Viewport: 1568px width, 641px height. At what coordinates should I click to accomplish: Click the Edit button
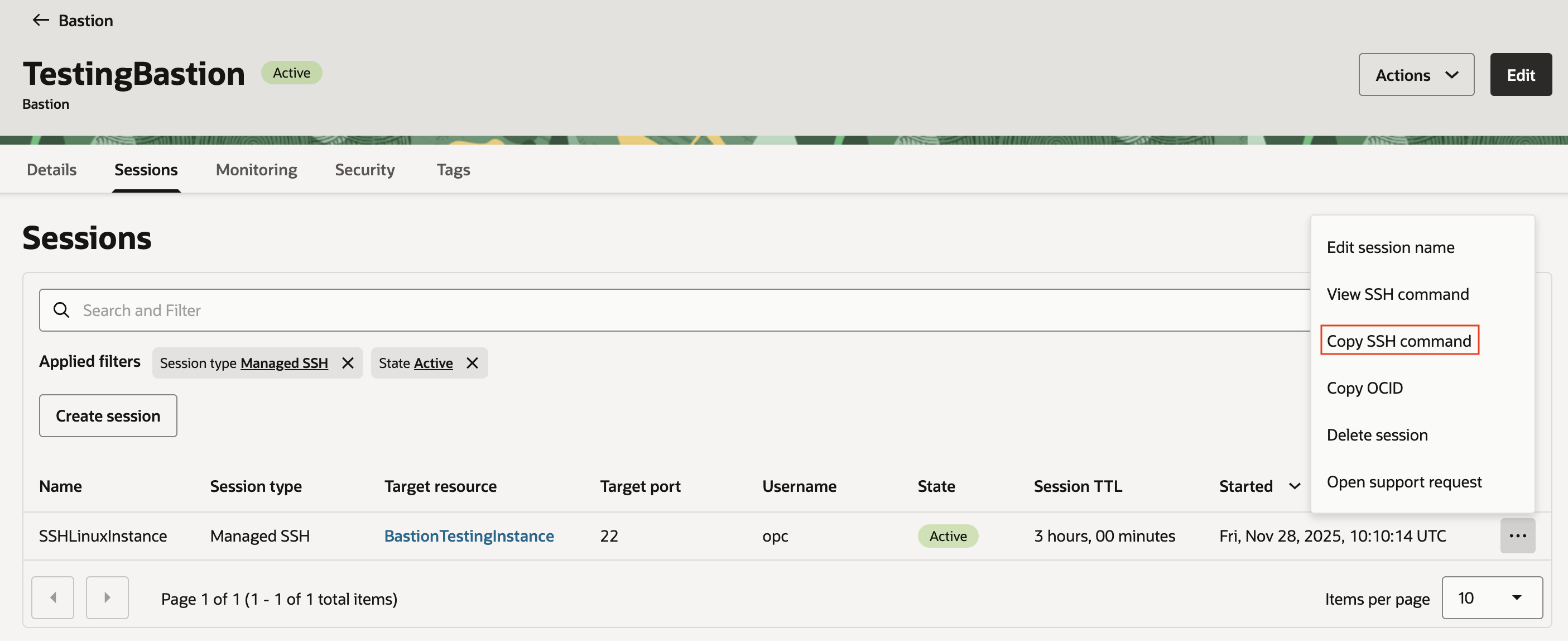coord(1520,74)
